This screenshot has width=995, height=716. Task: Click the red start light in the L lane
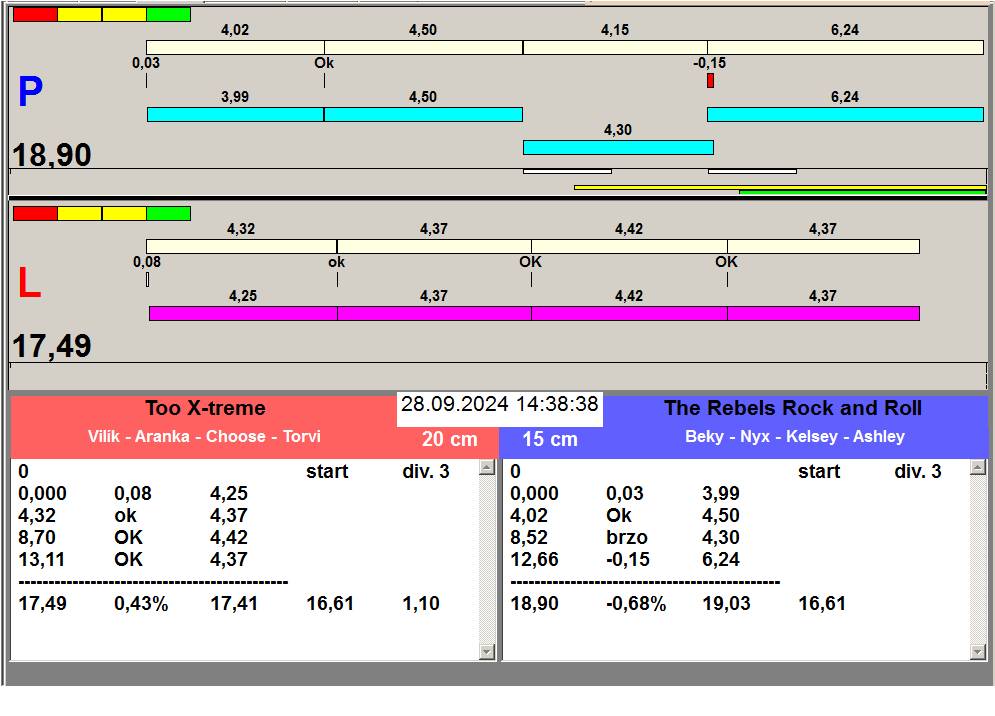pyautogui.click(x=36, y=213)
